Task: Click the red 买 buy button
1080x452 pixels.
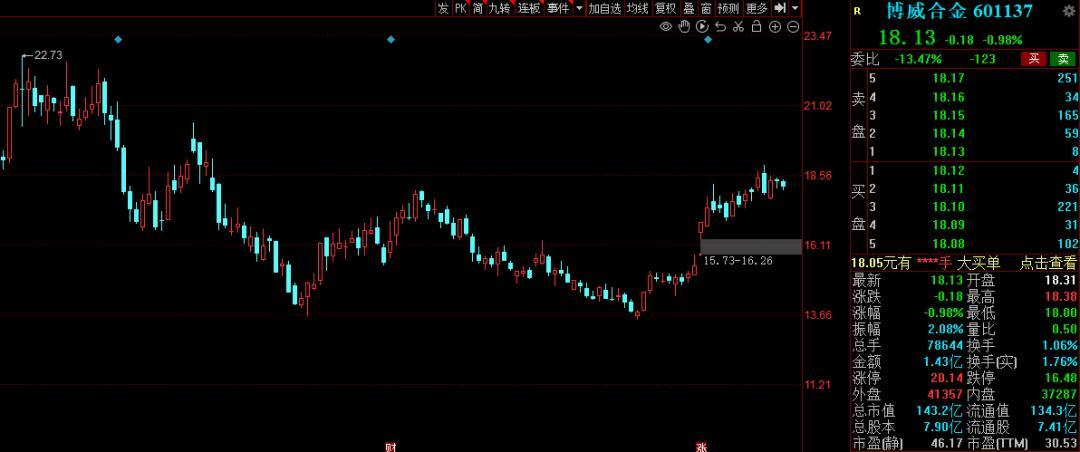Action: (x=1034, y=59)
